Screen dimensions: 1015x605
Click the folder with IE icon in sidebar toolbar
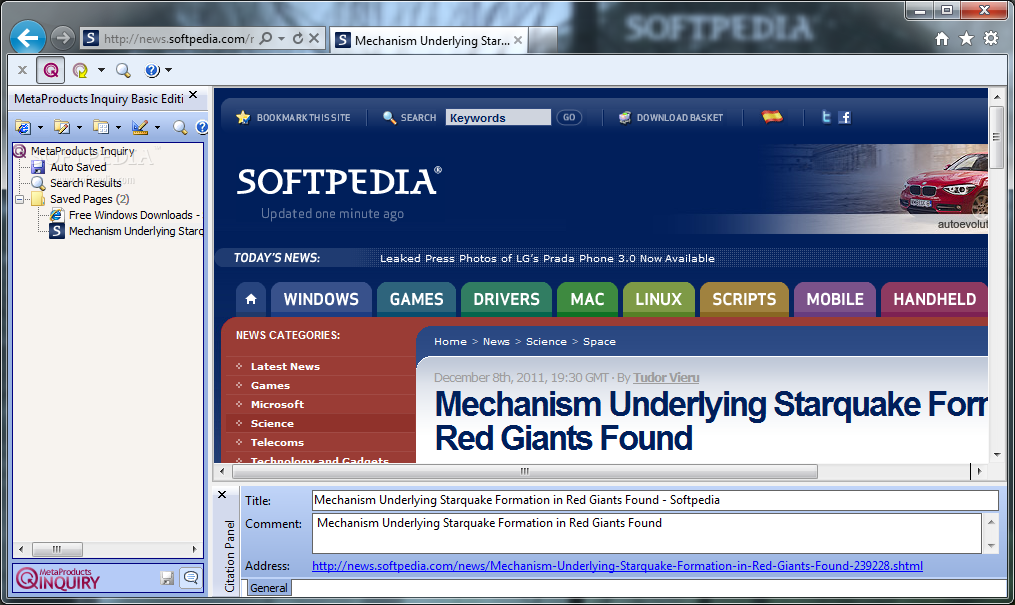(23, 127)
